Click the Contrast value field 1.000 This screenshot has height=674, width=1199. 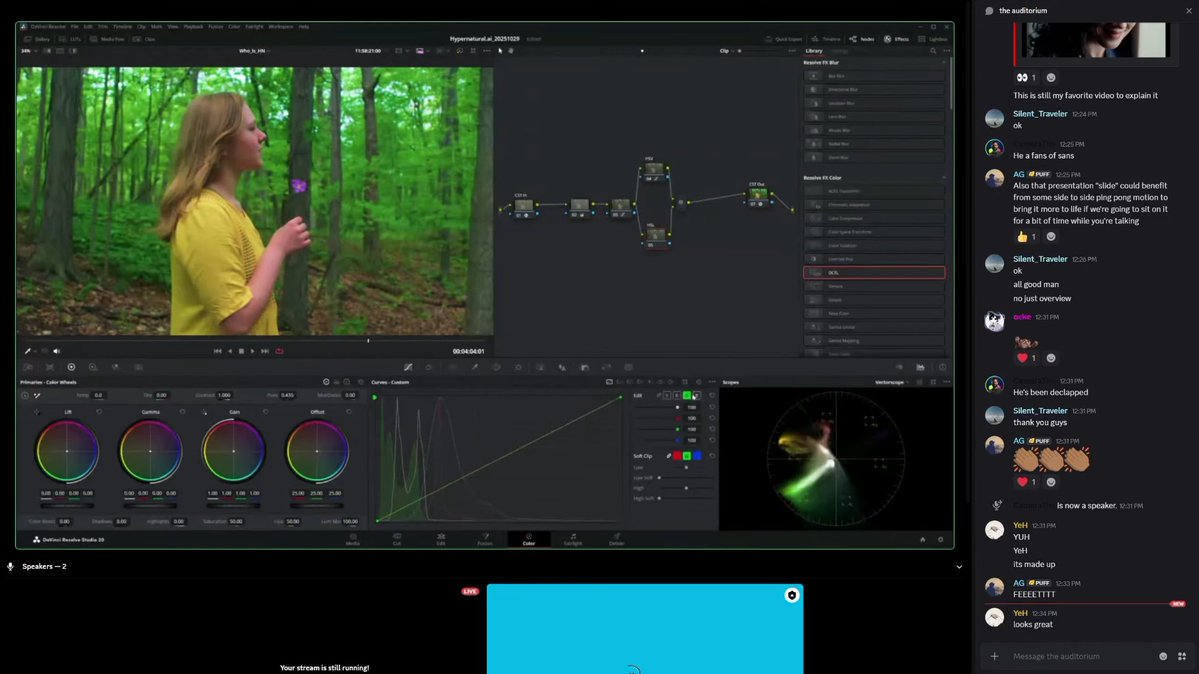(x=224, y=396)
